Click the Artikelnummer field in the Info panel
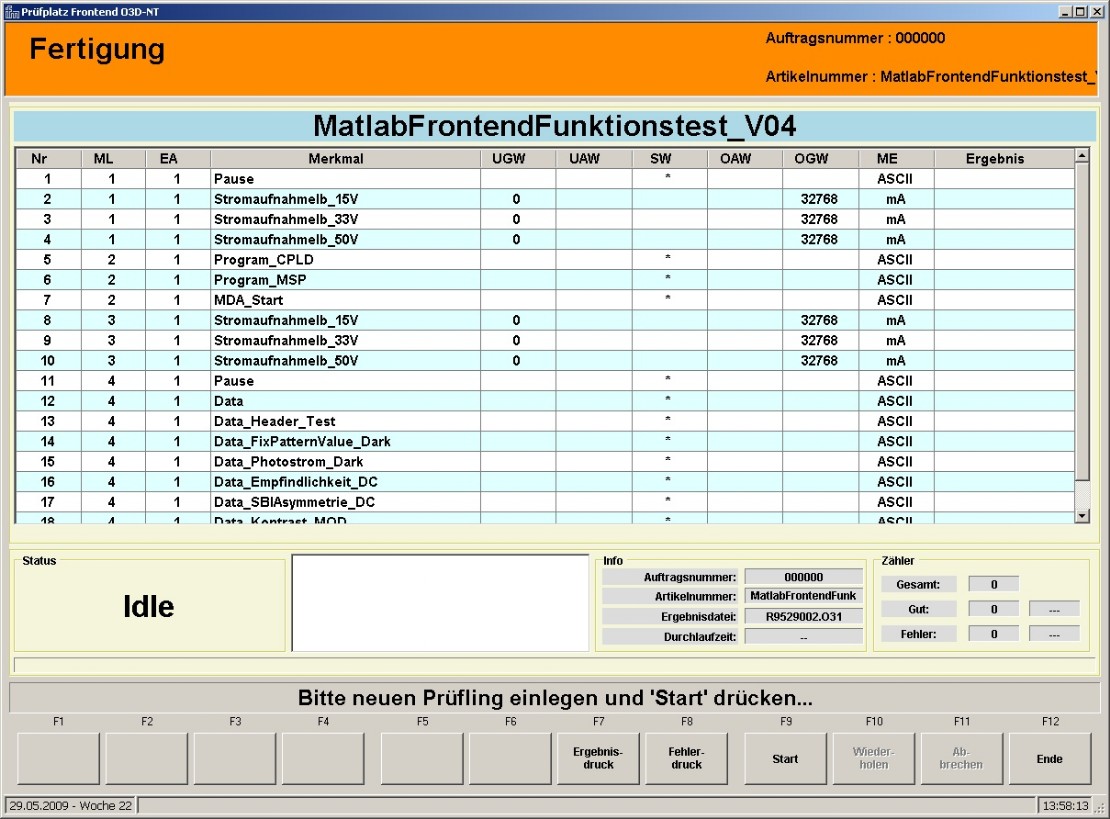This screenshot has width=1110, height=819. pyautogui.click(x=803, y=596)
